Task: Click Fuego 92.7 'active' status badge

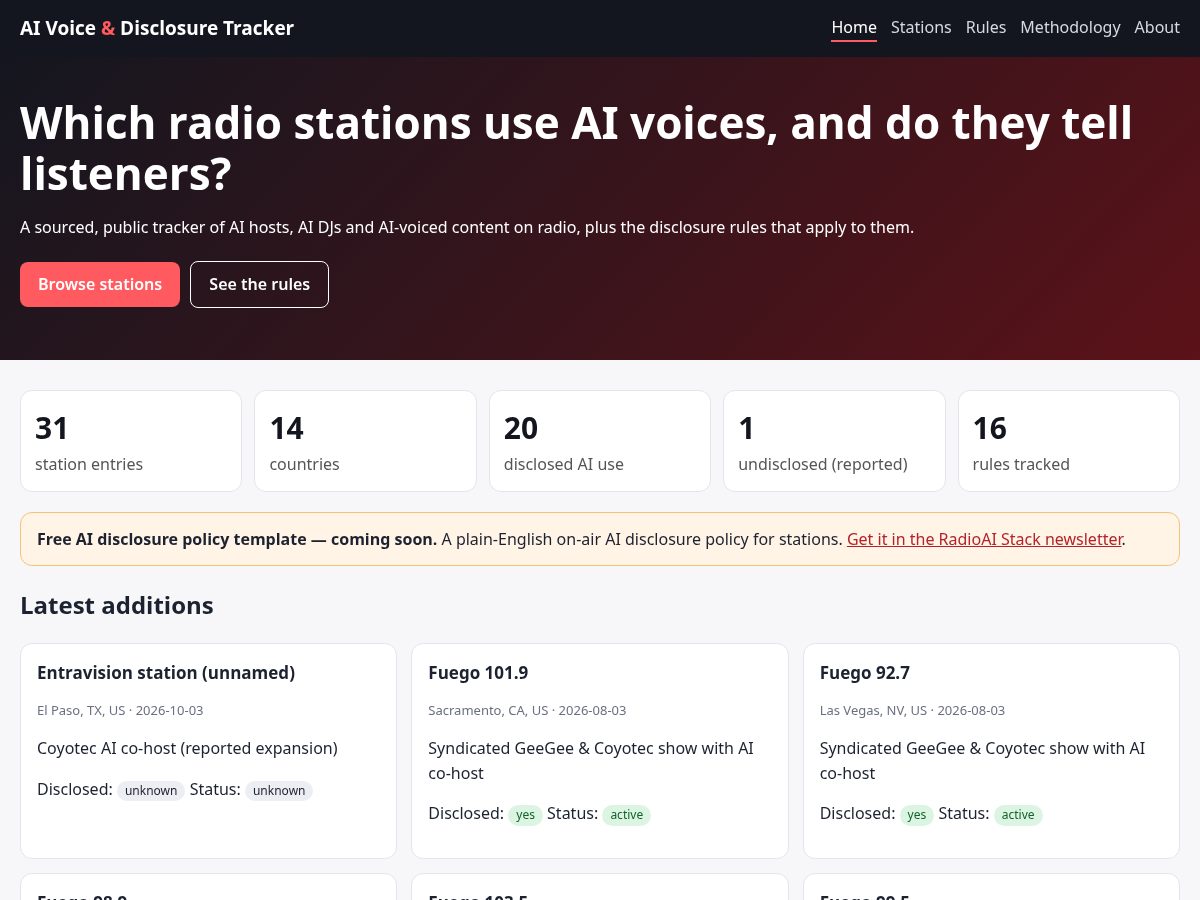Action: [1018, 815]
